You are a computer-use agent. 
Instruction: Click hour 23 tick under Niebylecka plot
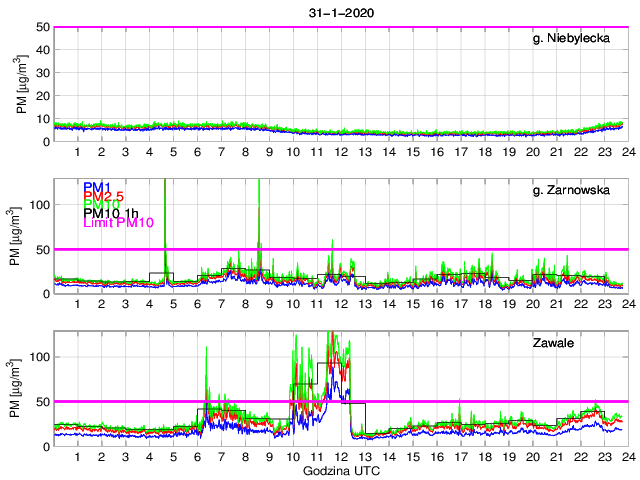pos(603,152)
